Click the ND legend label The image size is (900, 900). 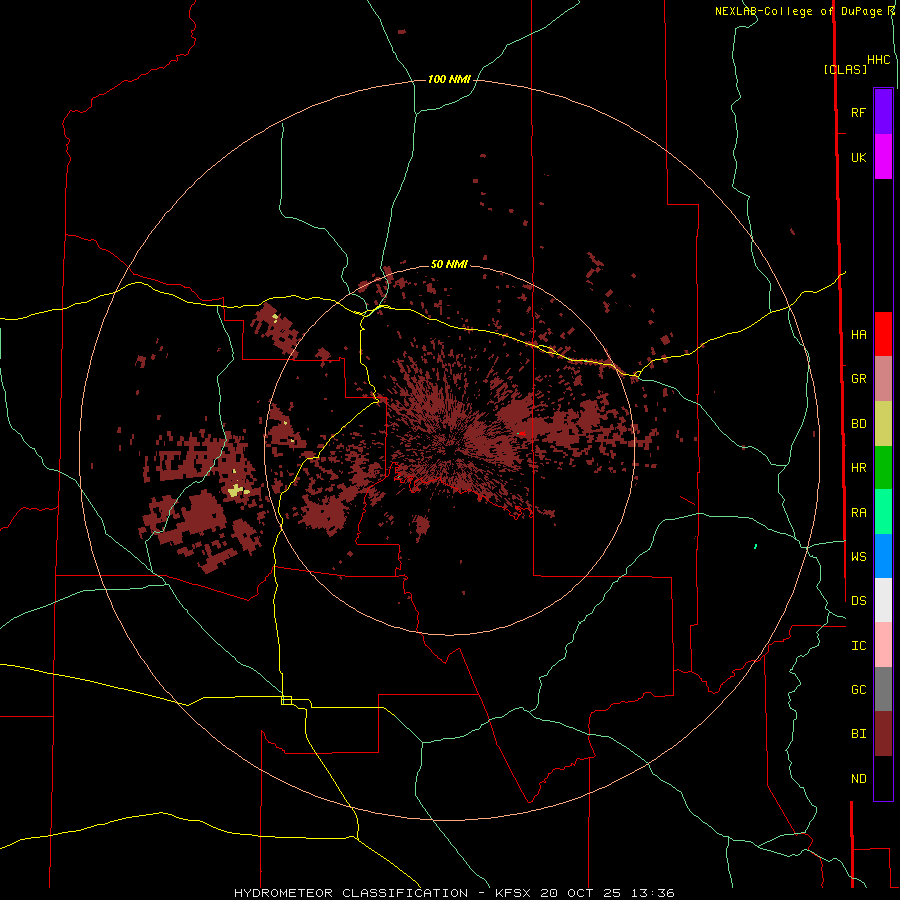[x=858, y=779]
